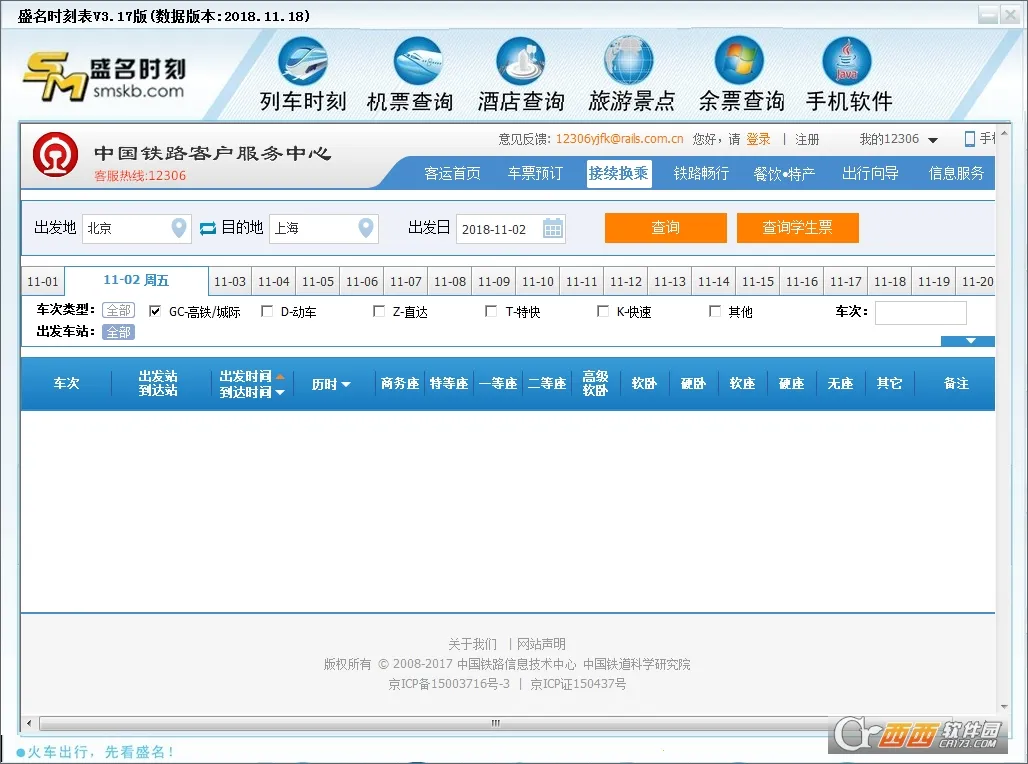
Task: Switch to the 车票预订 navigation tab
Action: 535,173
